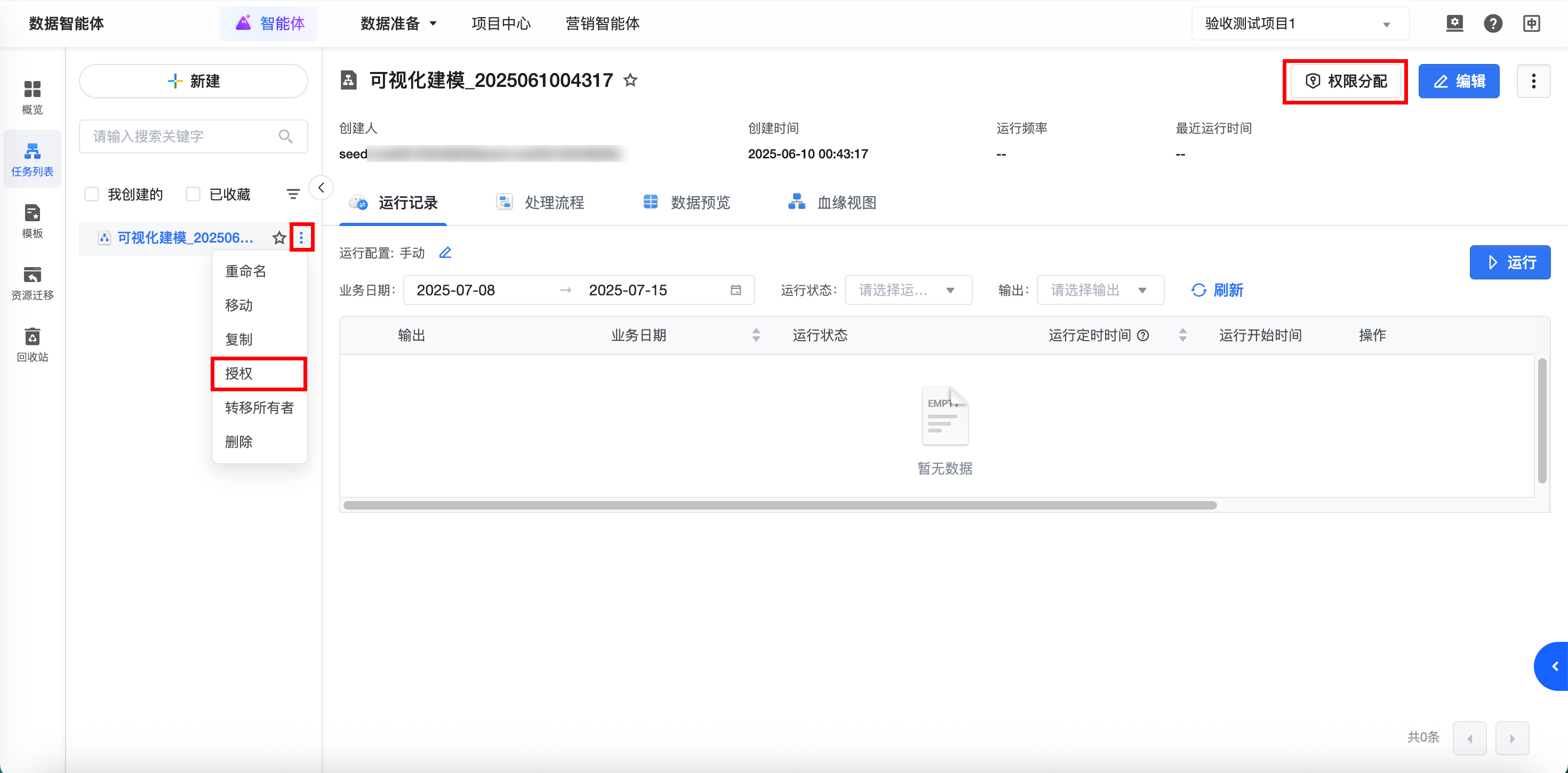Image resolution: width=1568 pixels, height=773 pixels.
Task: Check the 我创建的 checkbox
Action: click(x=92, y=194)
